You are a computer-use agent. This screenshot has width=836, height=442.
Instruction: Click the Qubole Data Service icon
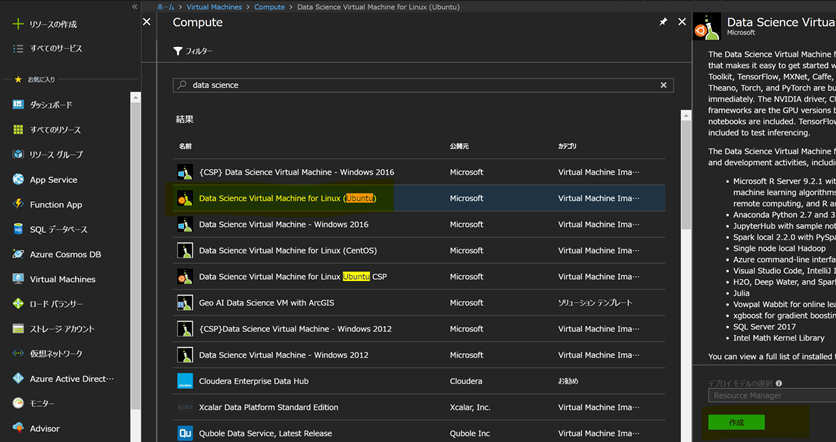185,433
